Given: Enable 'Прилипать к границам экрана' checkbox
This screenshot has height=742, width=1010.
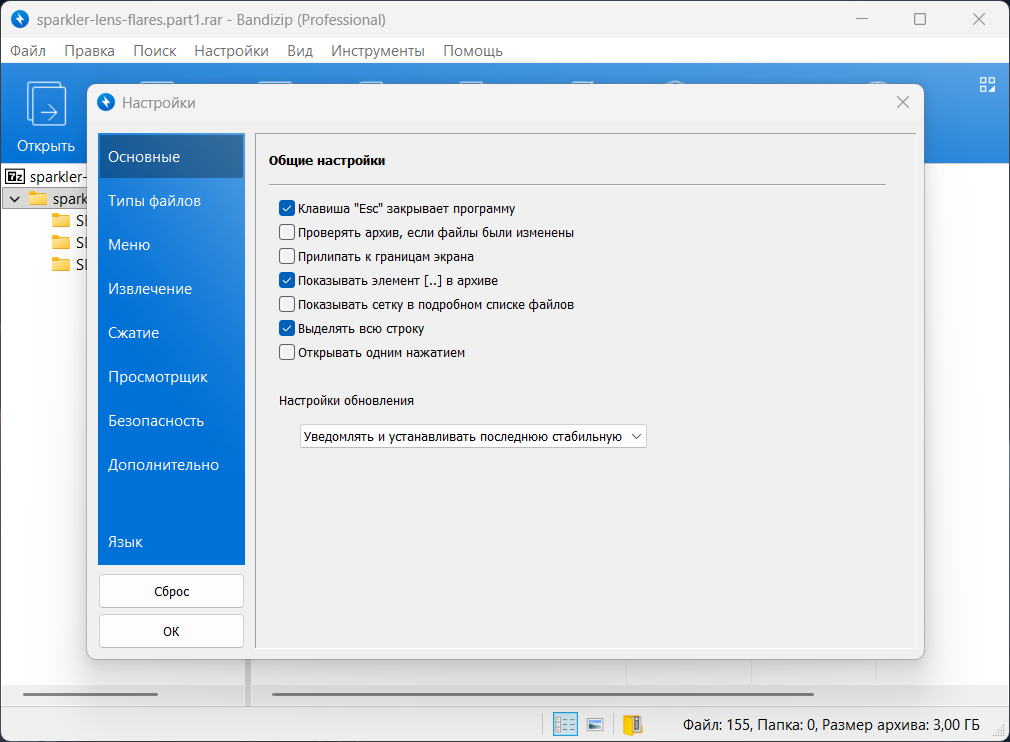Looking at the screenshot, I should click(x=287, y=257).
